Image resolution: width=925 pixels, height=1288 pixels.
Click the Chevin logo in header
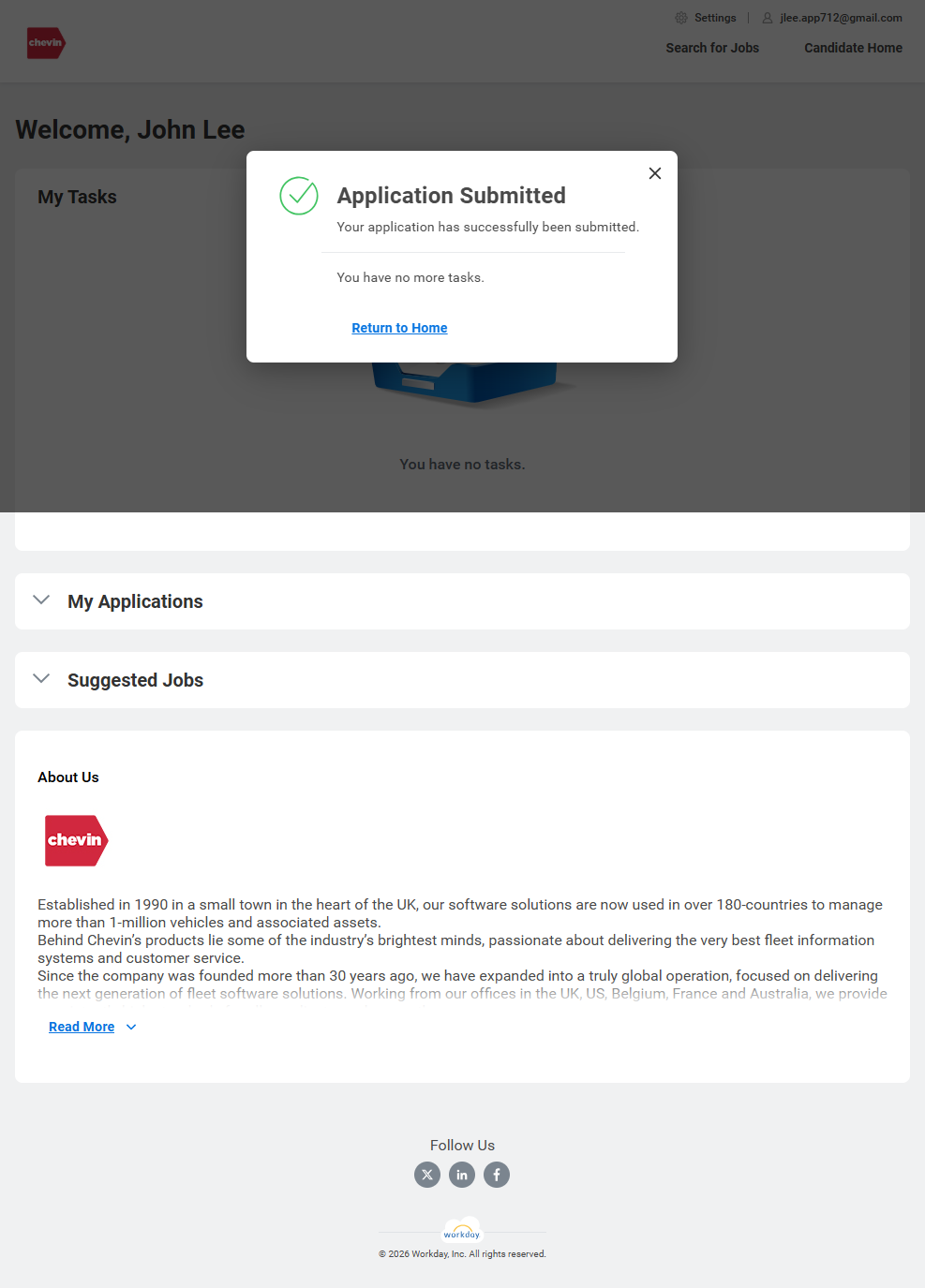coord(46,43)
